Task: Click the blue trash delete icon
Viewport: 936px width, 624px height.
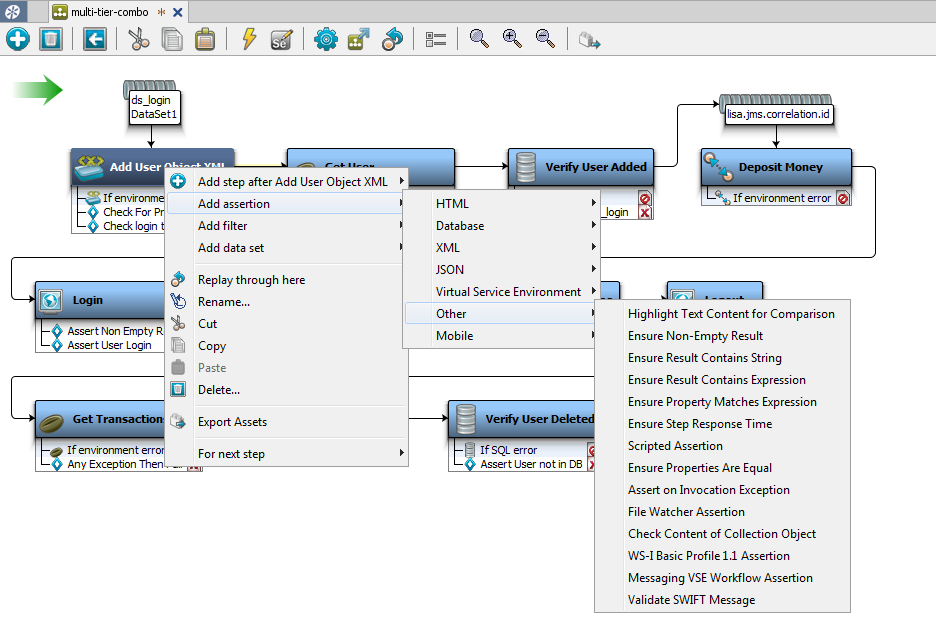Action: pos(49,39)
